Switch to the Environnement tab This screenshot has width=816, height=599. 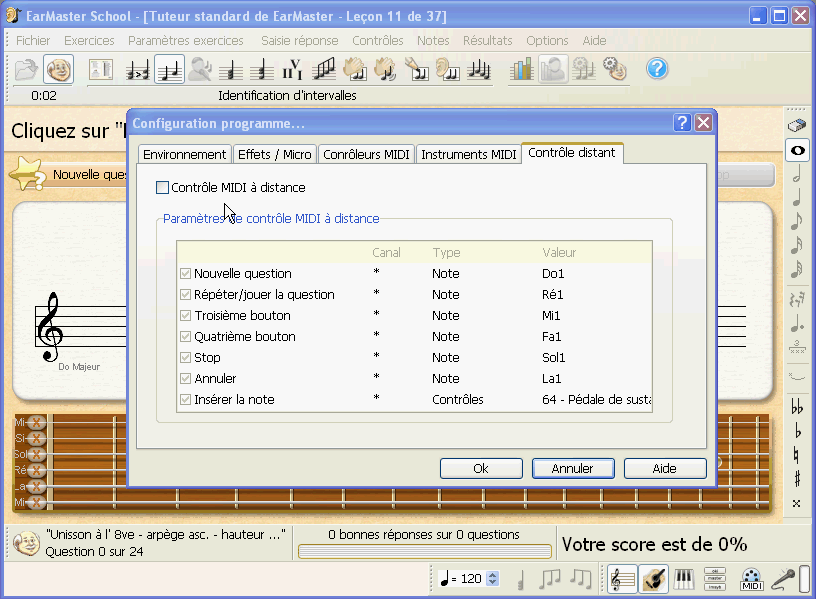click(x=184, y=155)
